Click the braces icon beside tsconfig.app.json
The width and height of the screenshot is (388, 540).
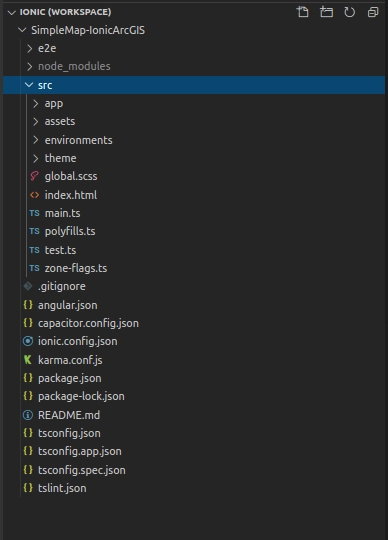pos(28,451)
